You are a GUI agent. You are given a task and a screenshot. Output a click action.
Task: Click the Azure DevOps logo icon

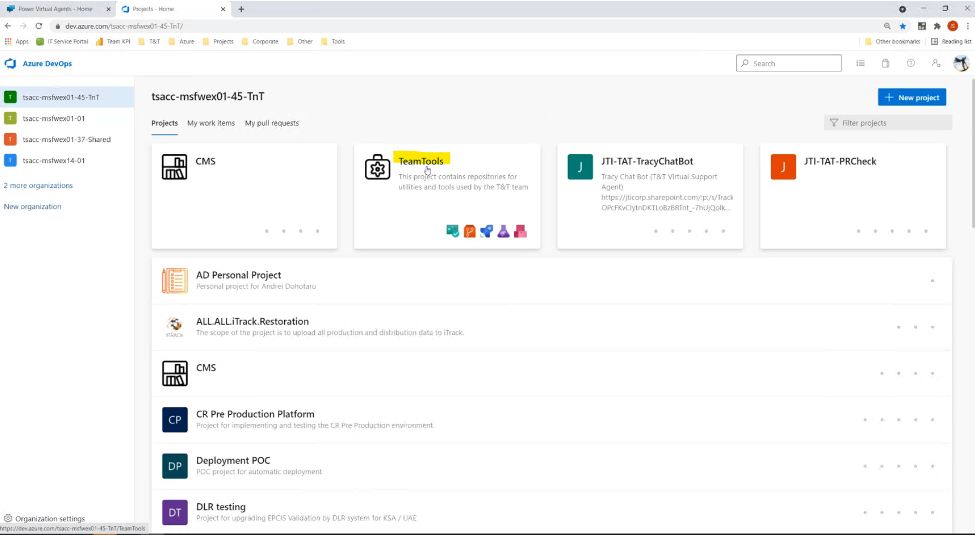[x=11, y=63]
